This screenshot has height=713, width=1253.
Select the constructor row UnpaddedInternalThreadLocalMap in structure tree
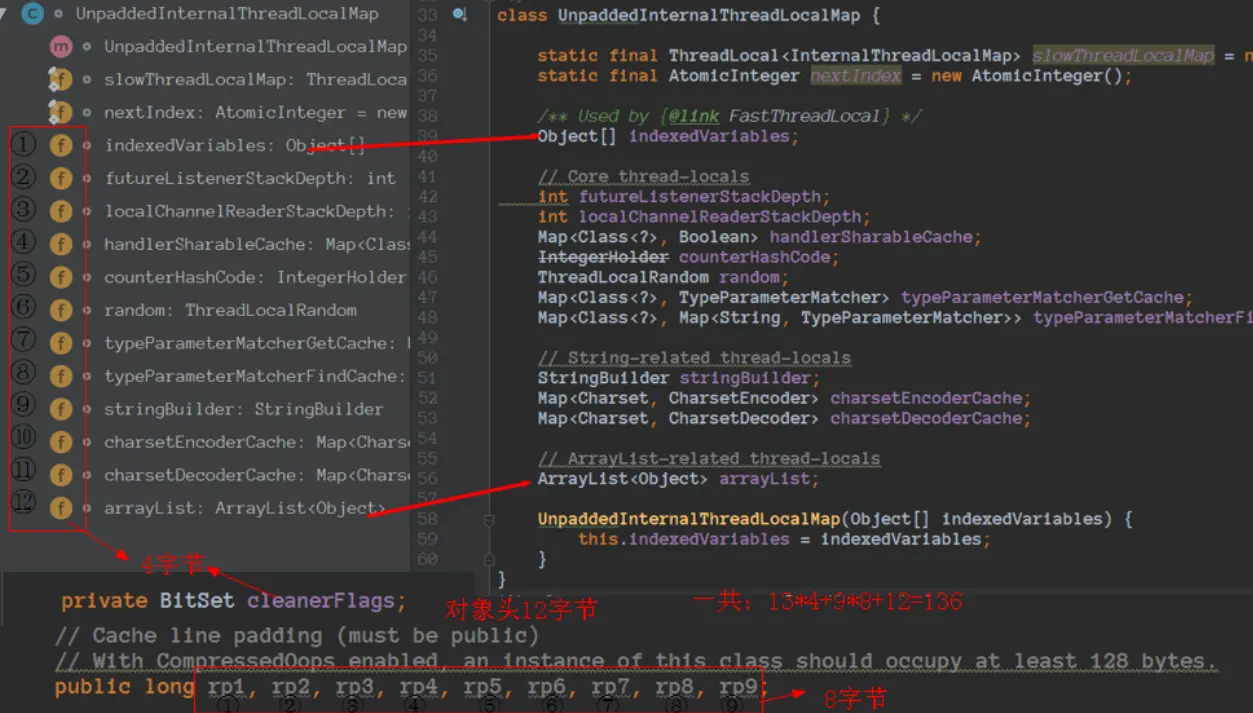click(x=255, y=46)
